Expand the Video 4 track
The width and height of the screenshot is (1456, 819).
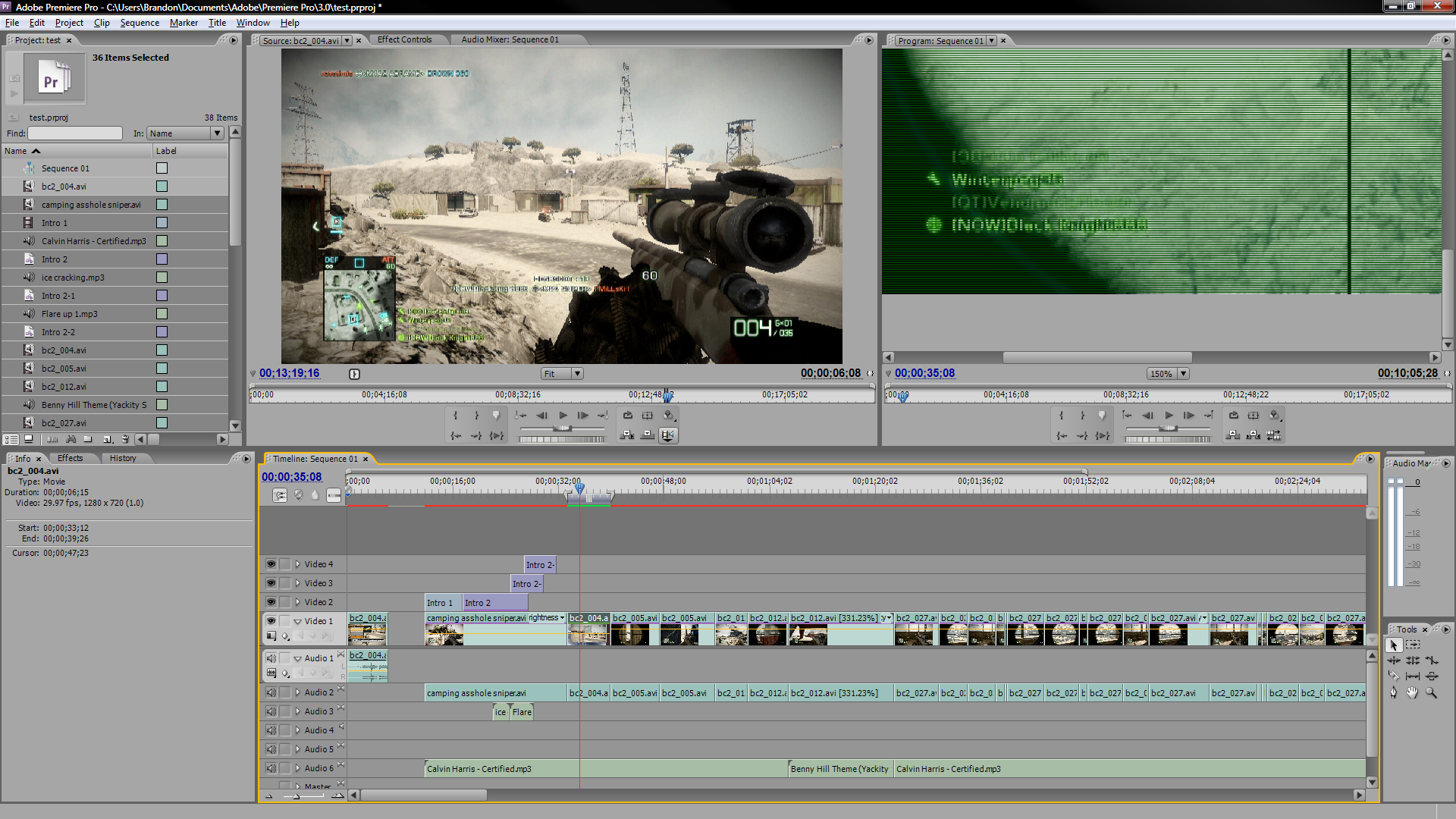coord(298,564)
